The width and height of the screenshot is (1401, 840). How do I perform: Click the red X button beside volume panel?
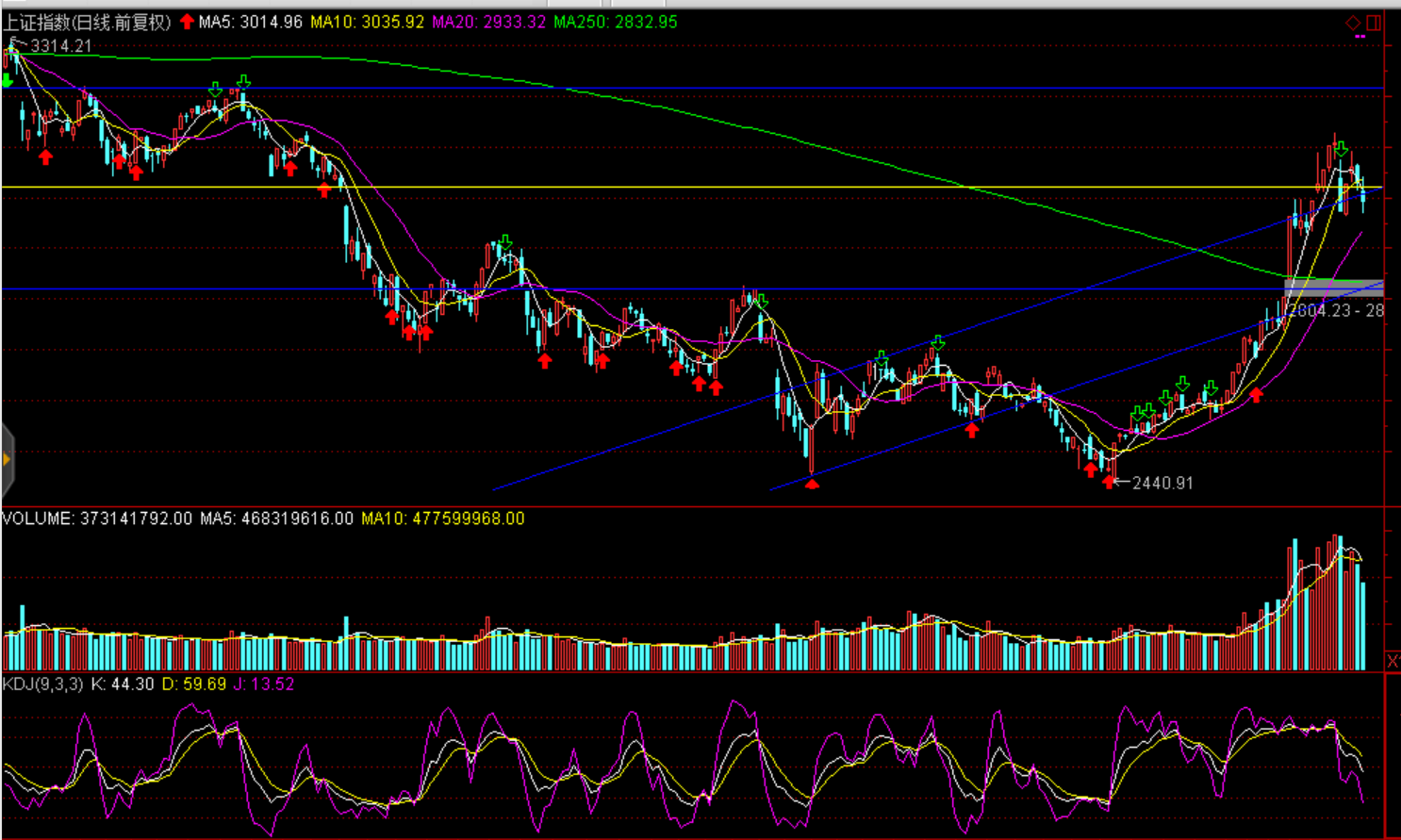[1393, 661]
